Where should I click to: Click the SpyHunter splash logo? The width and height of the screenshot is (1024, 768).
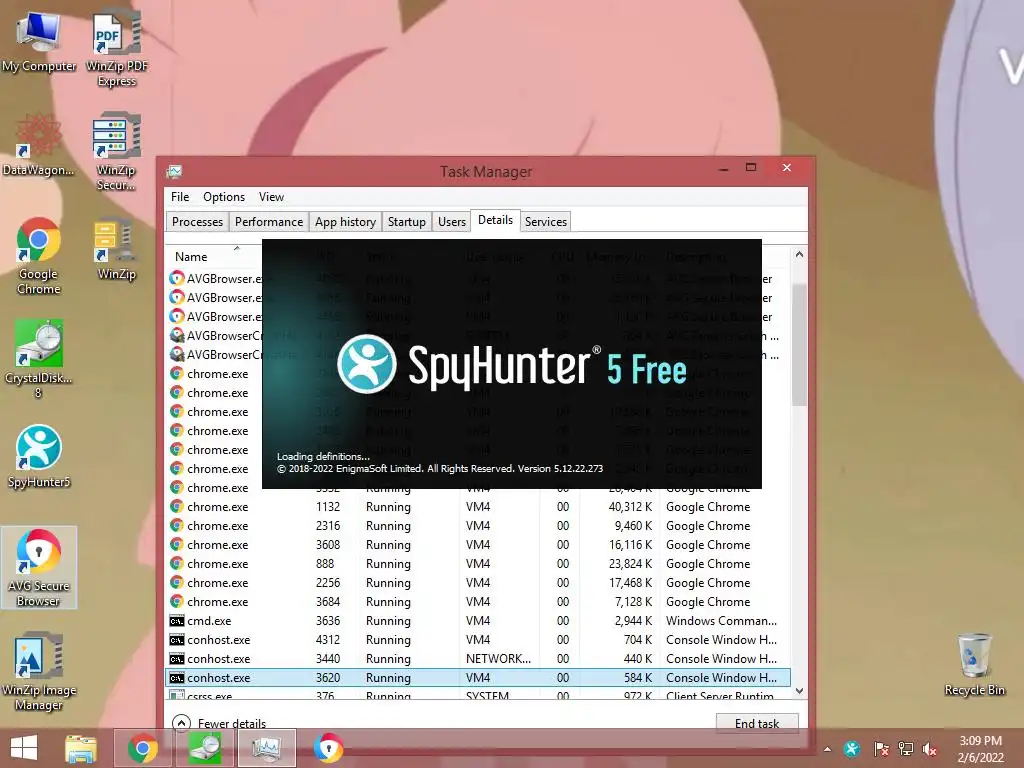pyautogui.click(x=367, y=364)
